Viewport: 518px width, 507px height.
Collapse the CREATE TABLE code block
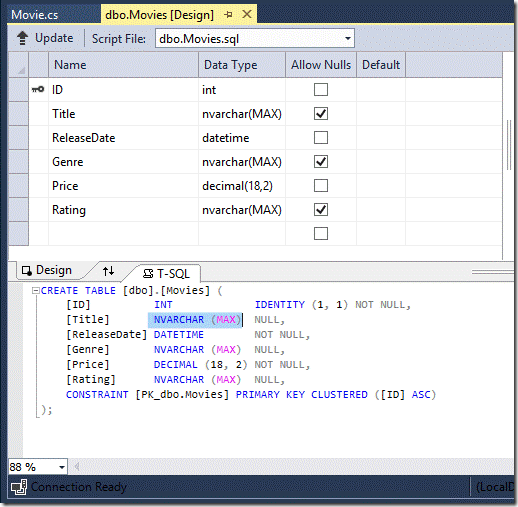(x=35, y=291)
